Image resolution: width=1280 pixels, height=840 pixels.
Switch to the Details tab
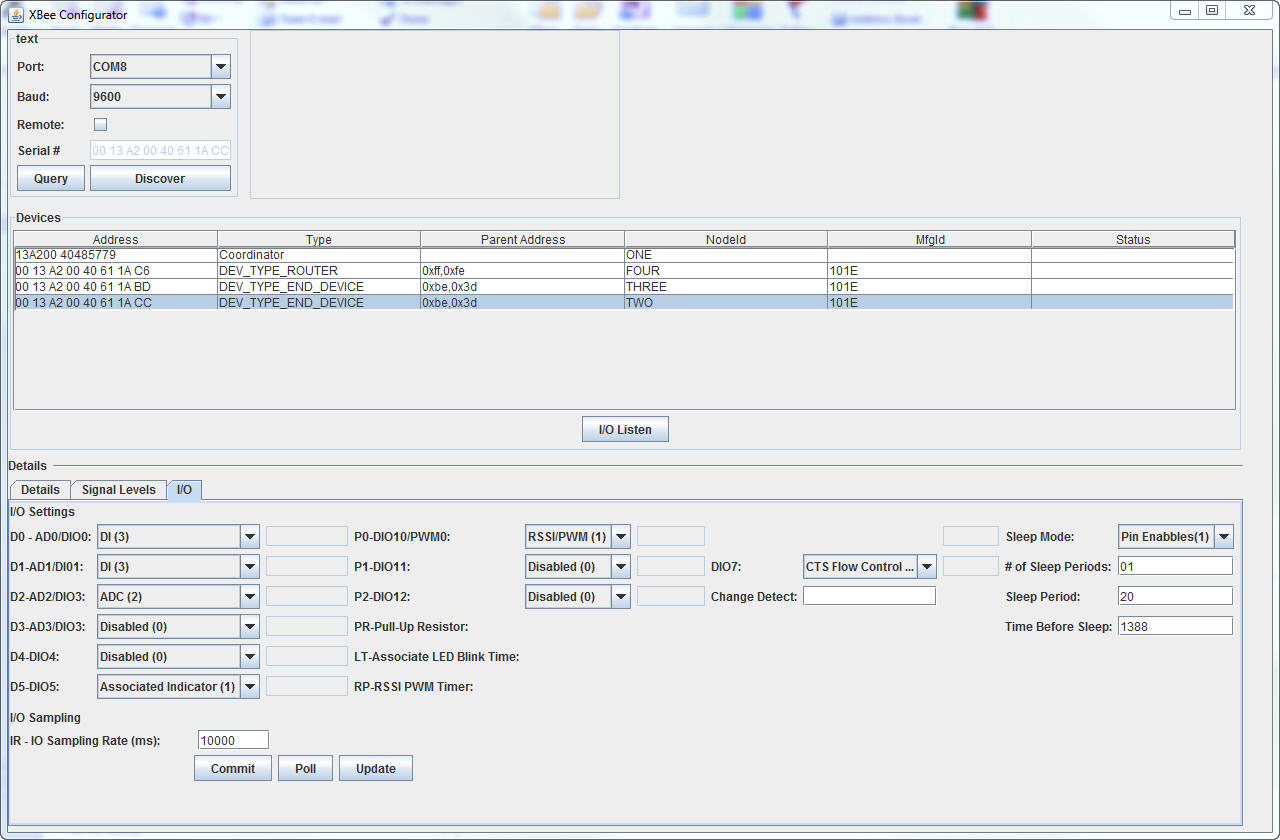click(40, 490)
